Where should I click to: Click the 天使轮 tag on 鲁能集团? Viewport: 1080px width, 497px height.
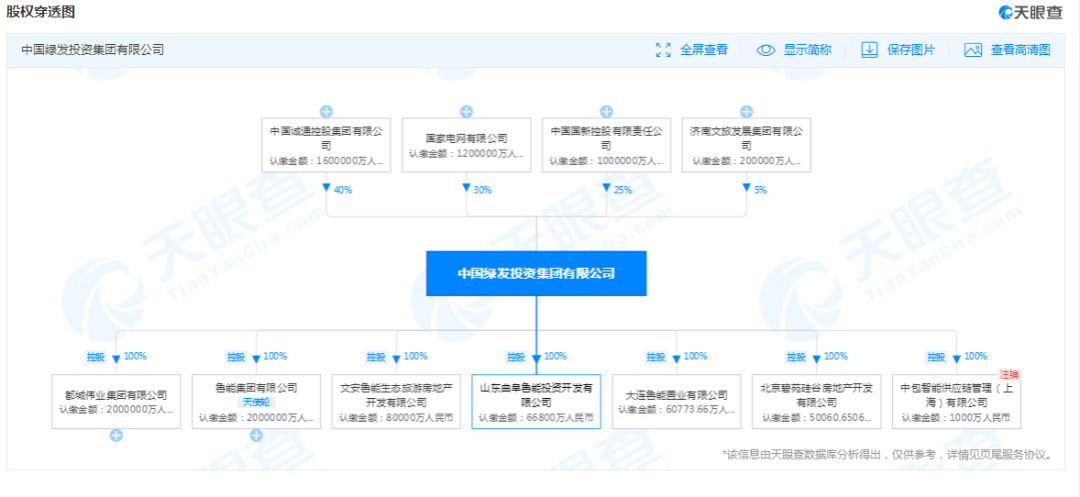point(256,402)
